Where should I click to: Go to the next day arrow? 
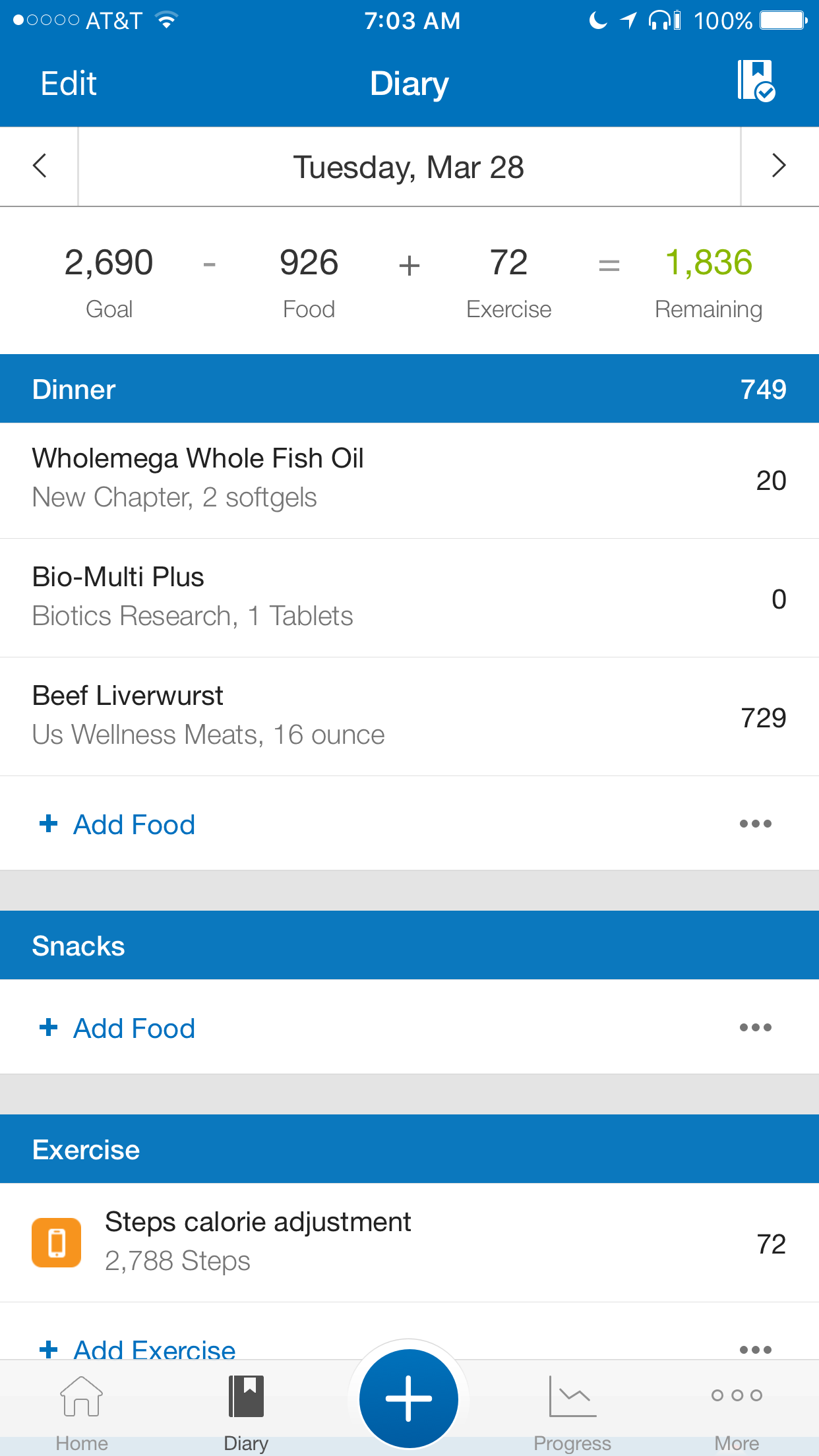click(x=779, y=166)
